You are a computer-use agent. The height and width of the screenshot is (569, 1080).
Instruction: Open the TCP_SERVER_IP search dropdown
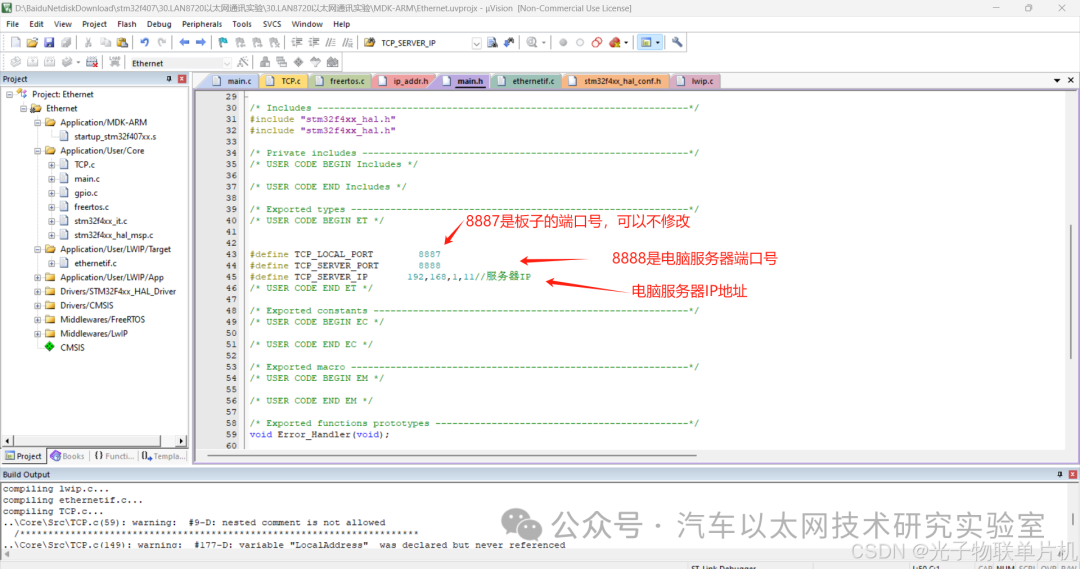point(476,43)
